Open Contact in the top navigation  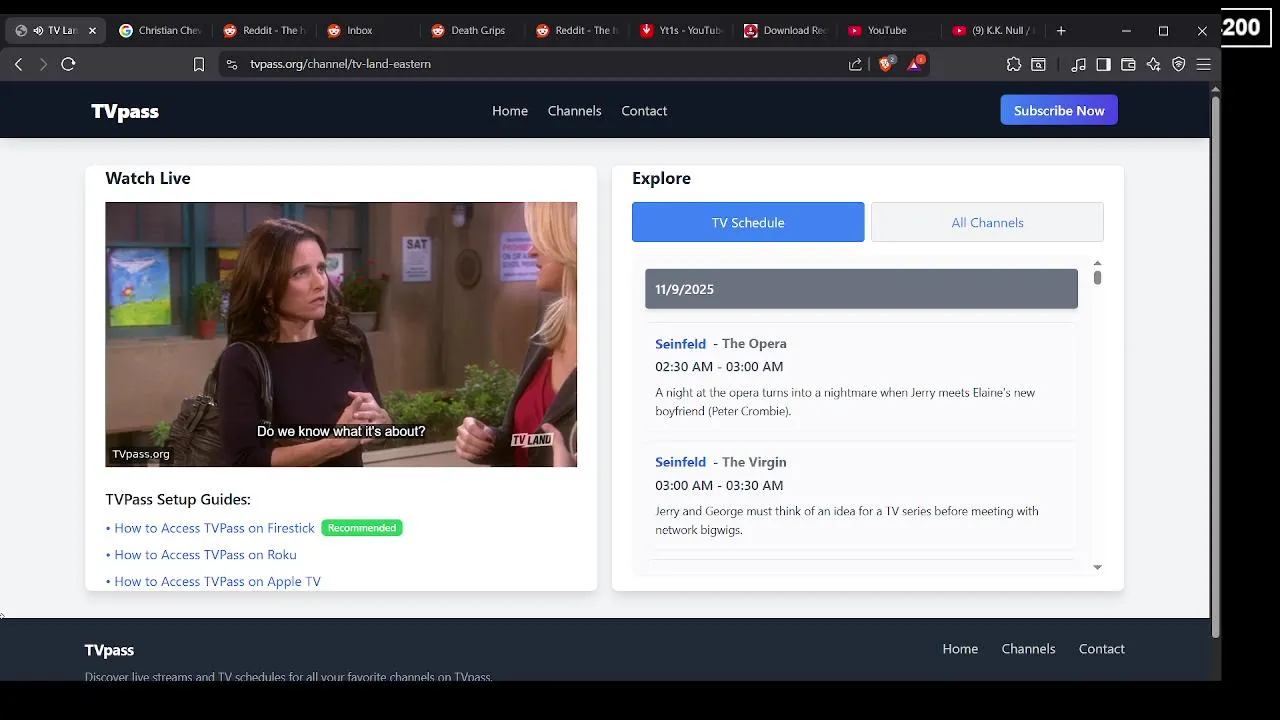tap(644, 111)
